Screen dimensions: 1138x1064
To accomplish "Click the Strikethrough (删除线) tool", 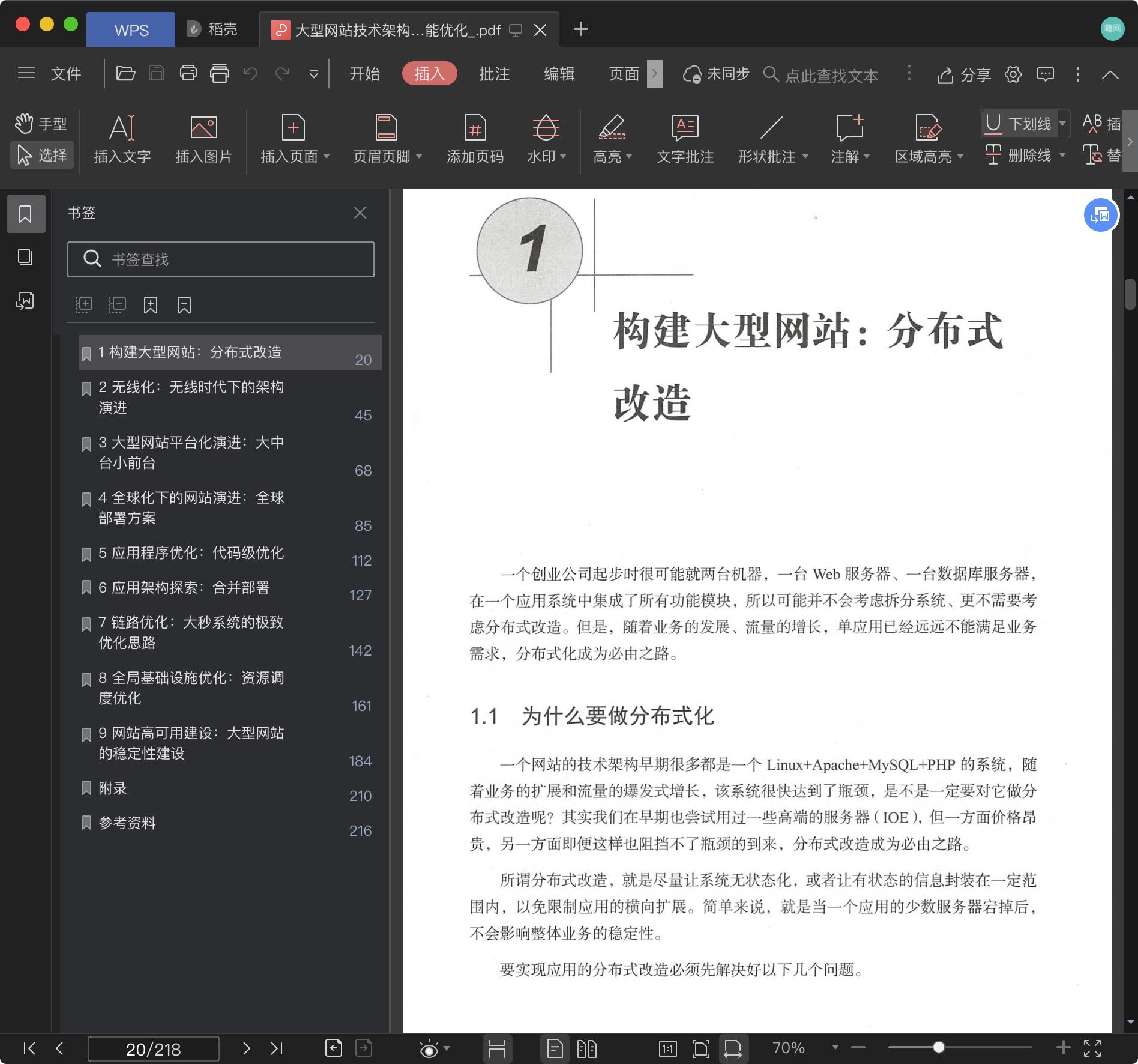I will 1018,155.
